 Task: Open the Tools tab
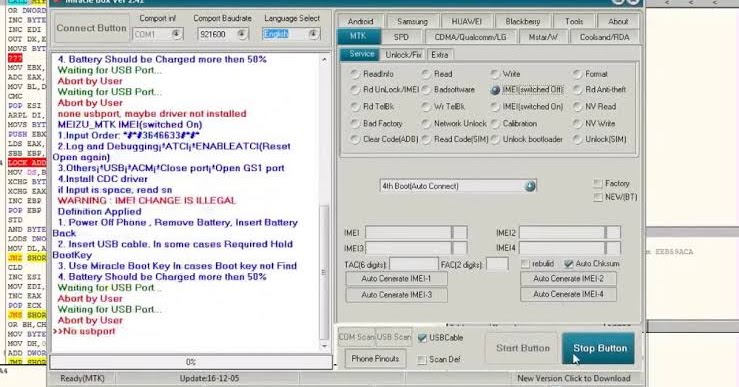(x=574, y=22)
